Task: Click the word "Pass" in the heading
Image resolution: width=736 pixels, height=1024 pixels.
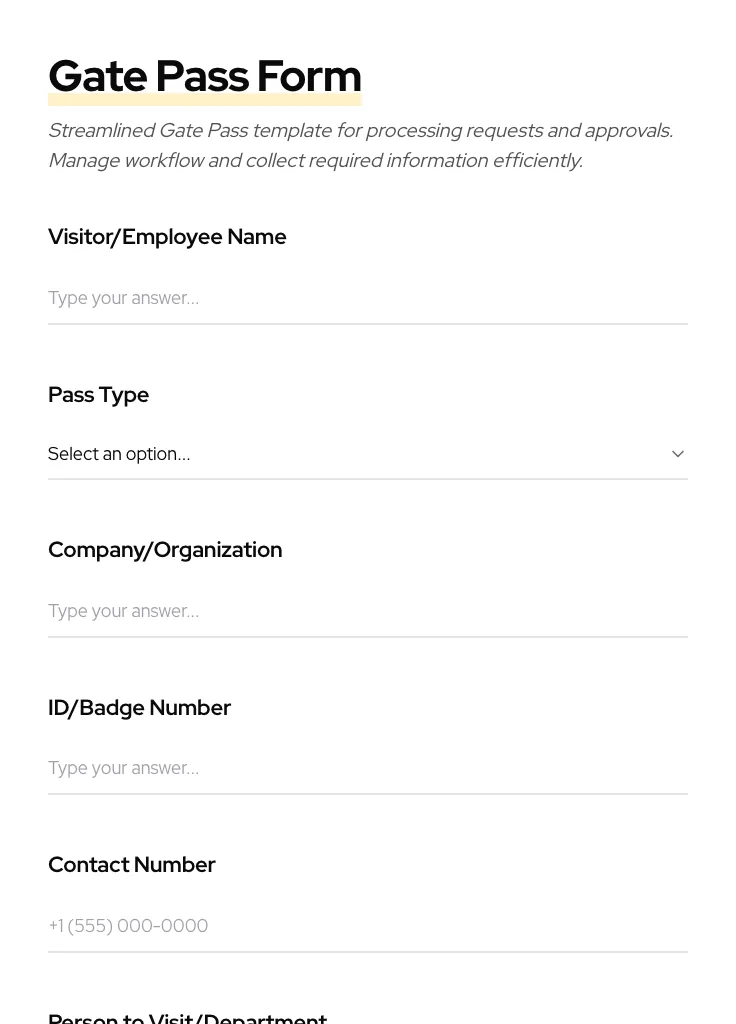Action: [202, 77]
